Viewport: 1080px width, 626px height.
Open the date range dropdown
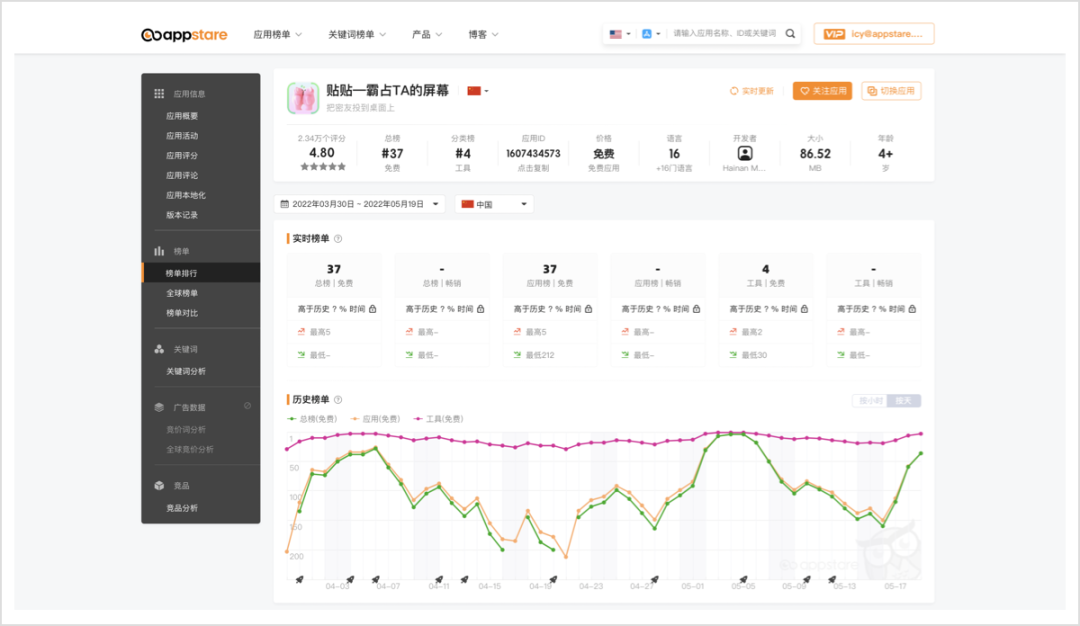tap(360, 204)
